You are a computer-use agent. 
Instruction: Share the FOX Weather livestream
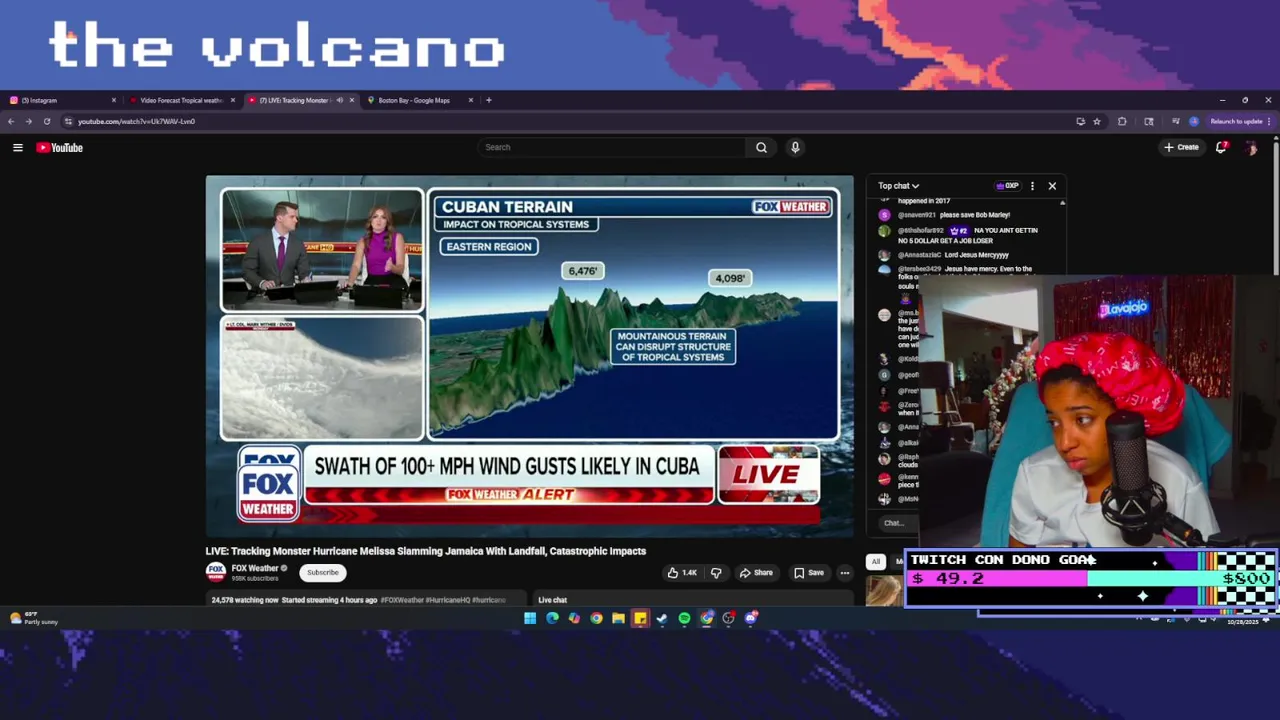[x=756, y=573]
